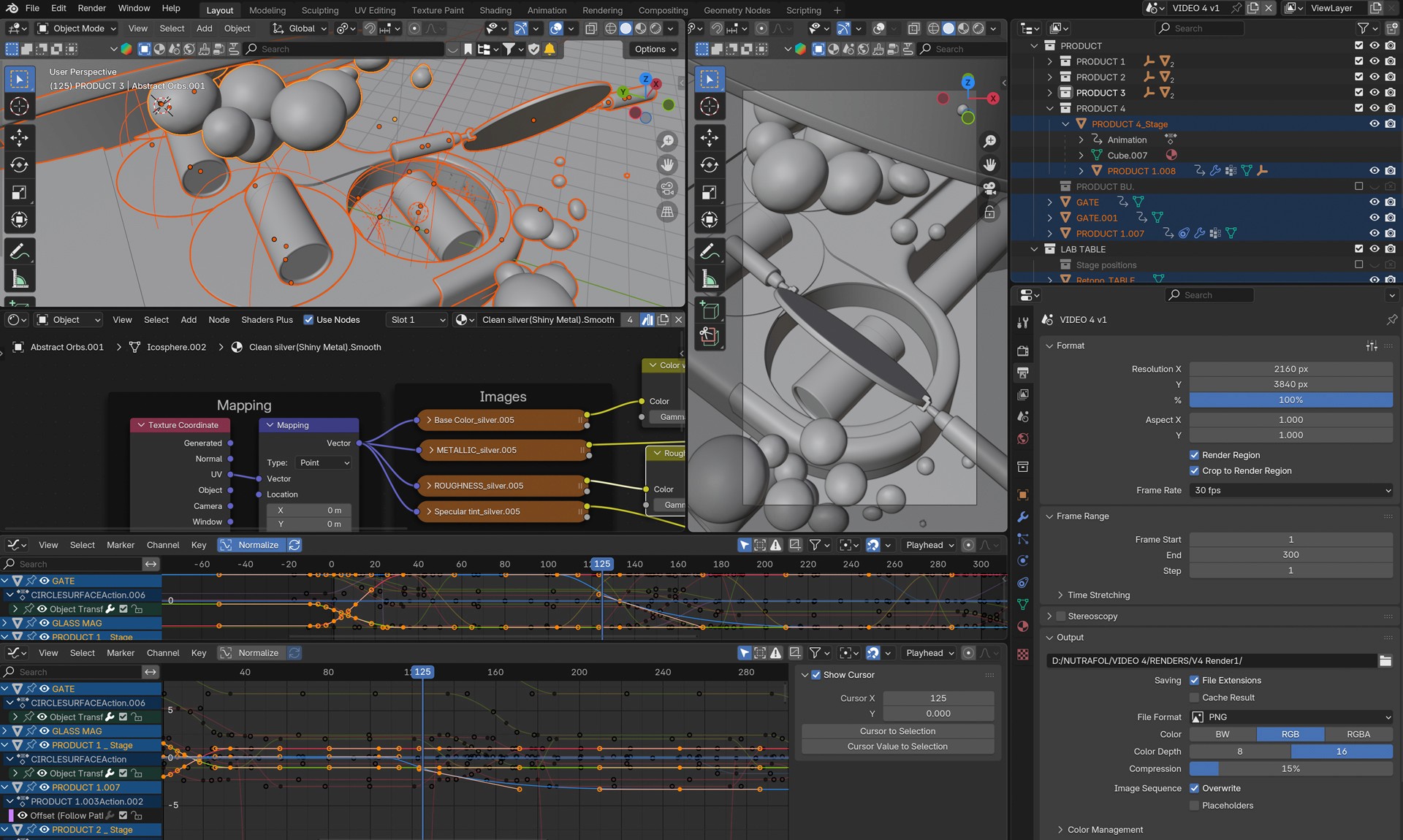1403x840 pixels.
Task: Open the Output folder browse icon
Action: coord(1385,660)
